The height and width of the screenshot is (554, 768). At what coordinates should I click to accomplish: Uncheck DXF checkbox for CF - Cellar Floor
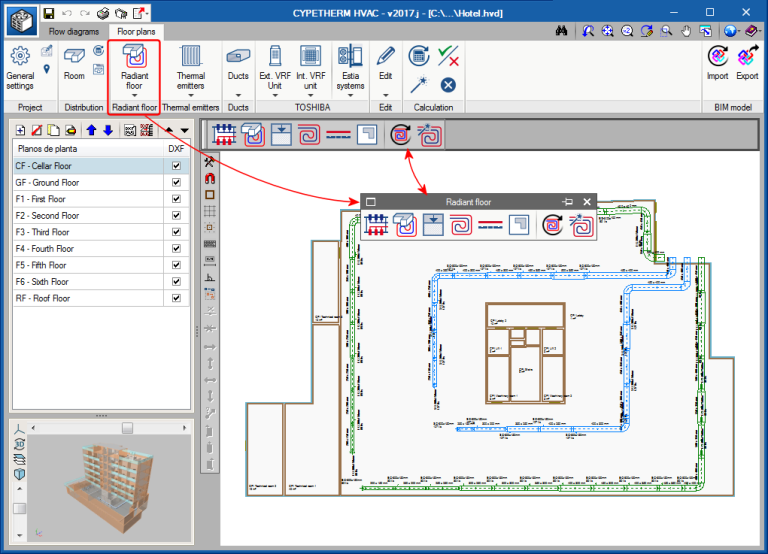pos(176,166)
